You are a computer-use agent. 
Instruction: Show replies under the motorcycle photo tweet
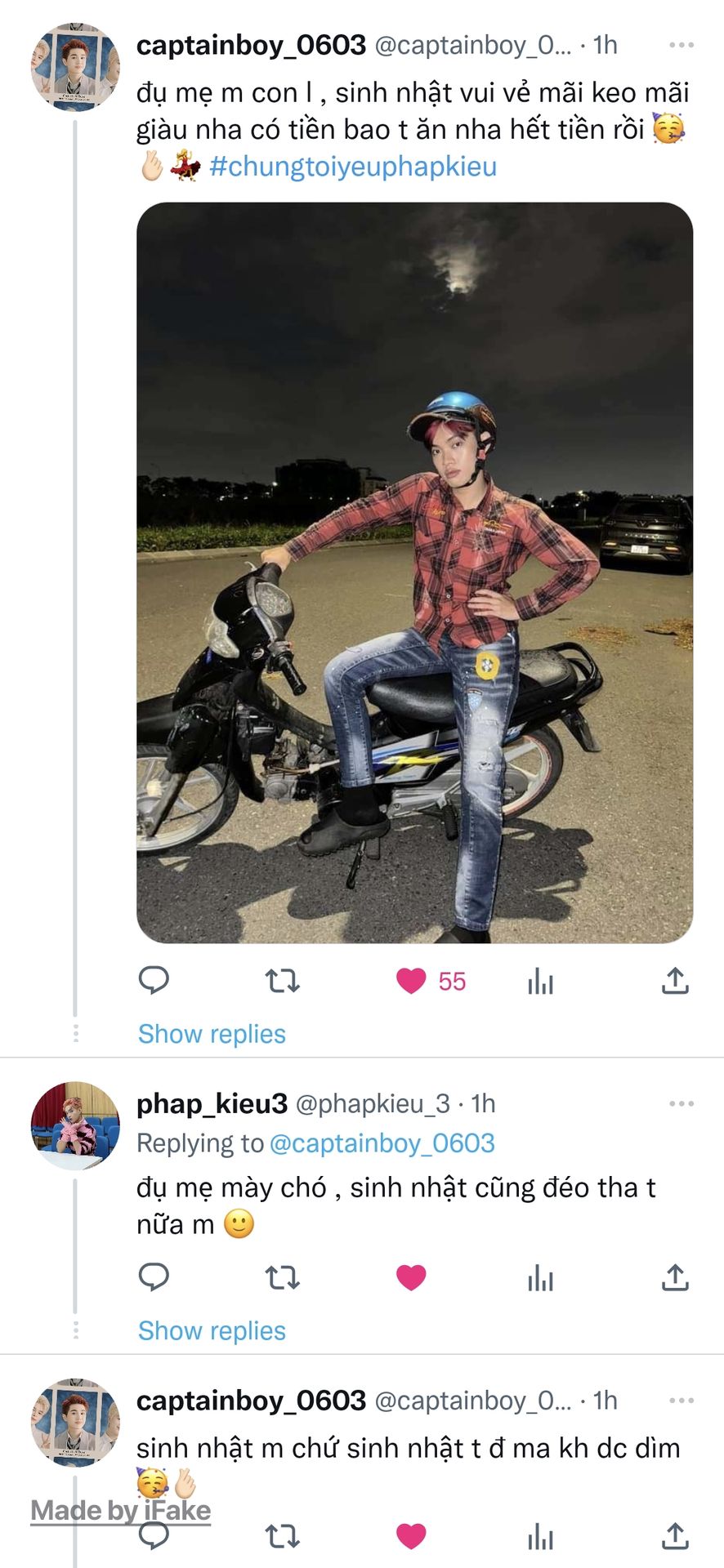[212, 1034]
